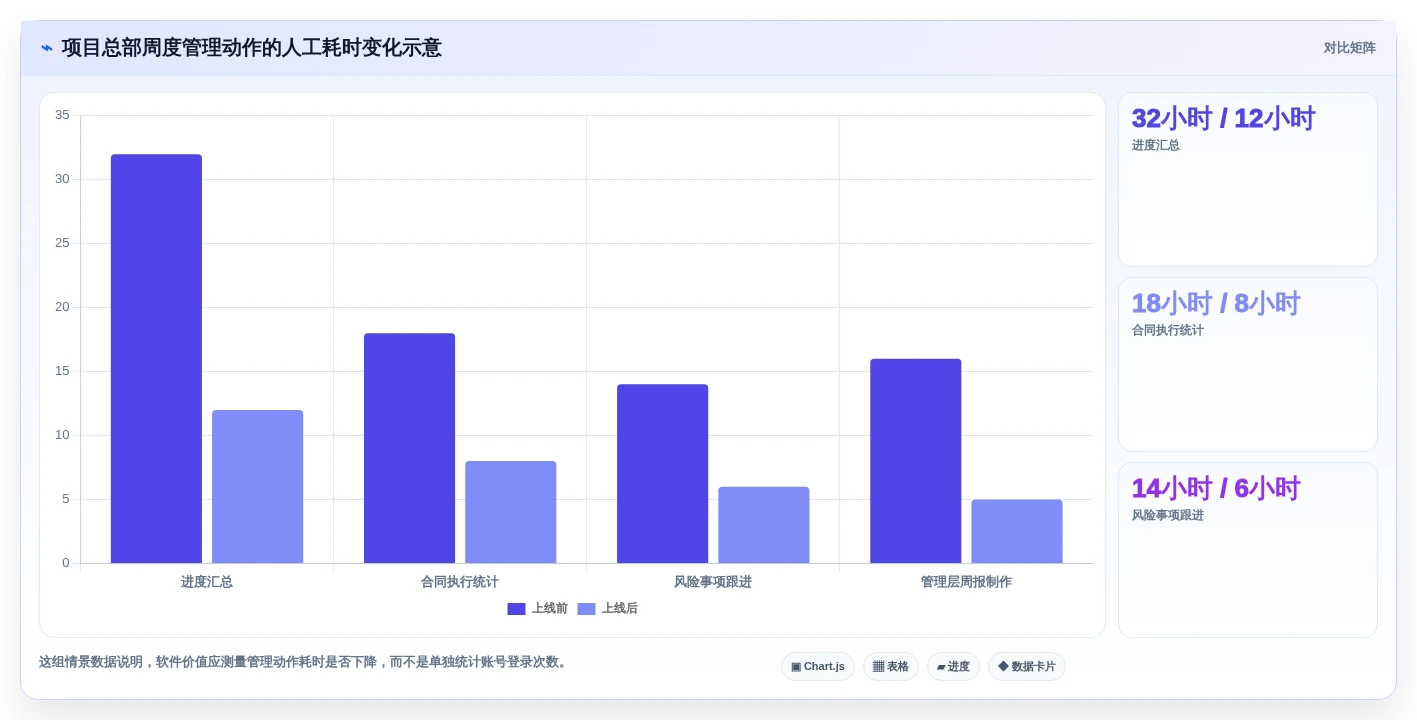Select the Chart.js tag chip

pos(818,667)
